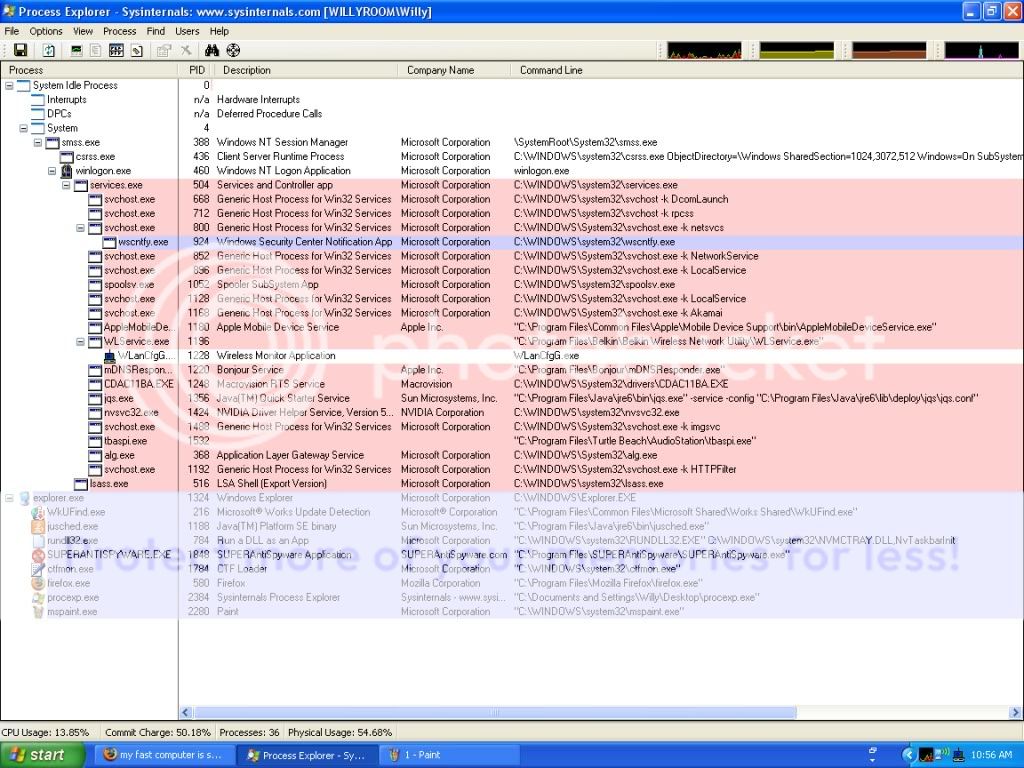Toggle the lower pane view icon
This screenshot has height=768, width=1024.
[115, 50]
